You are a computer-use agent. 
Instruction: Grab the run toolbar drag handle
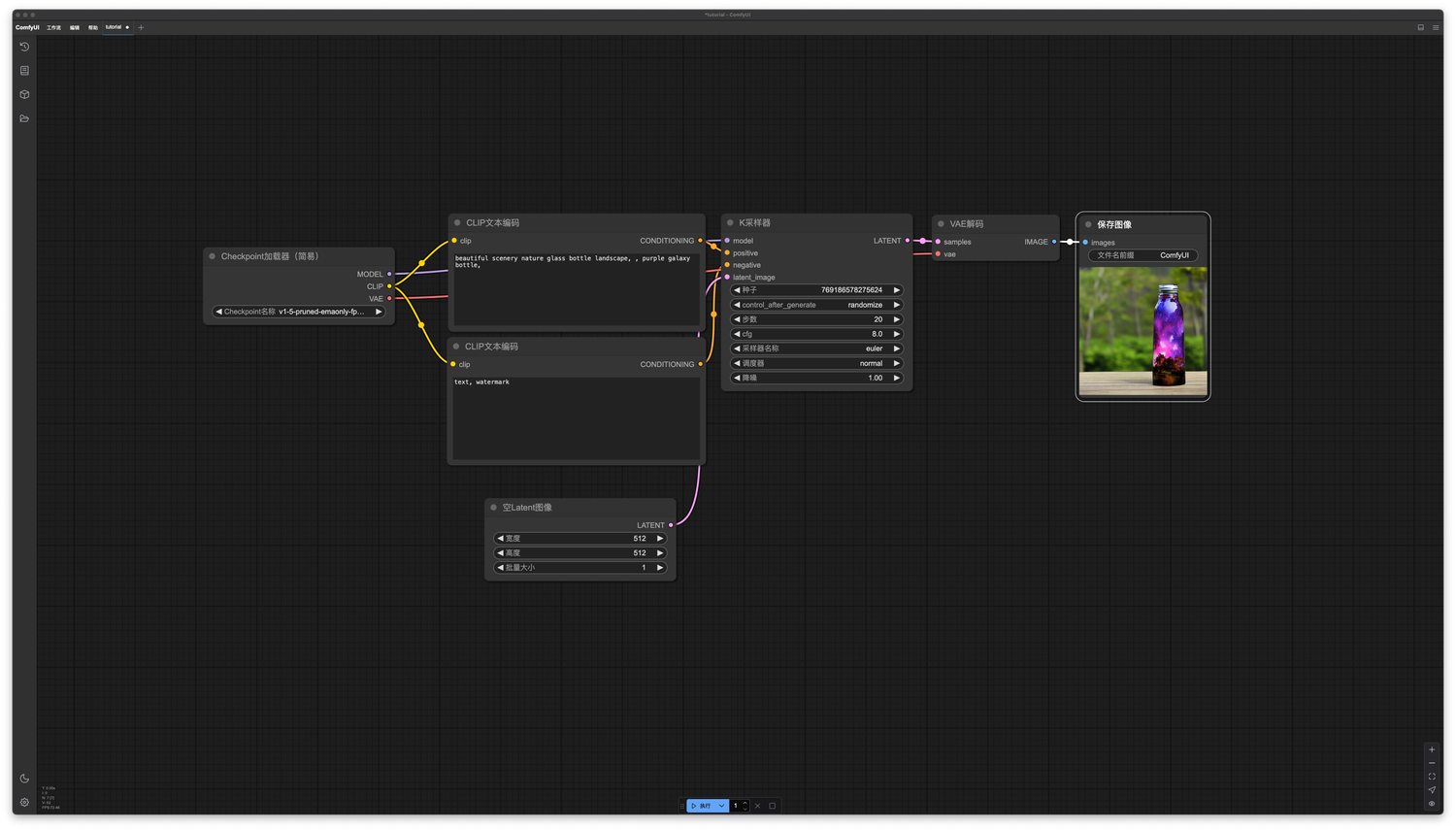[682, 806]
